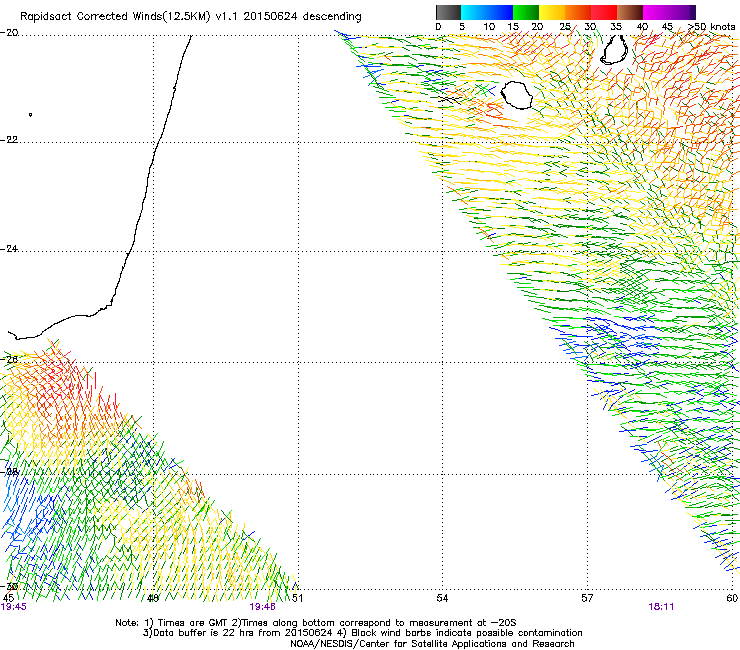Image resolution: width=740 pixels, height=650 pixels.
Task: Click the 48 longitude axis label
Action: (153, 598)
